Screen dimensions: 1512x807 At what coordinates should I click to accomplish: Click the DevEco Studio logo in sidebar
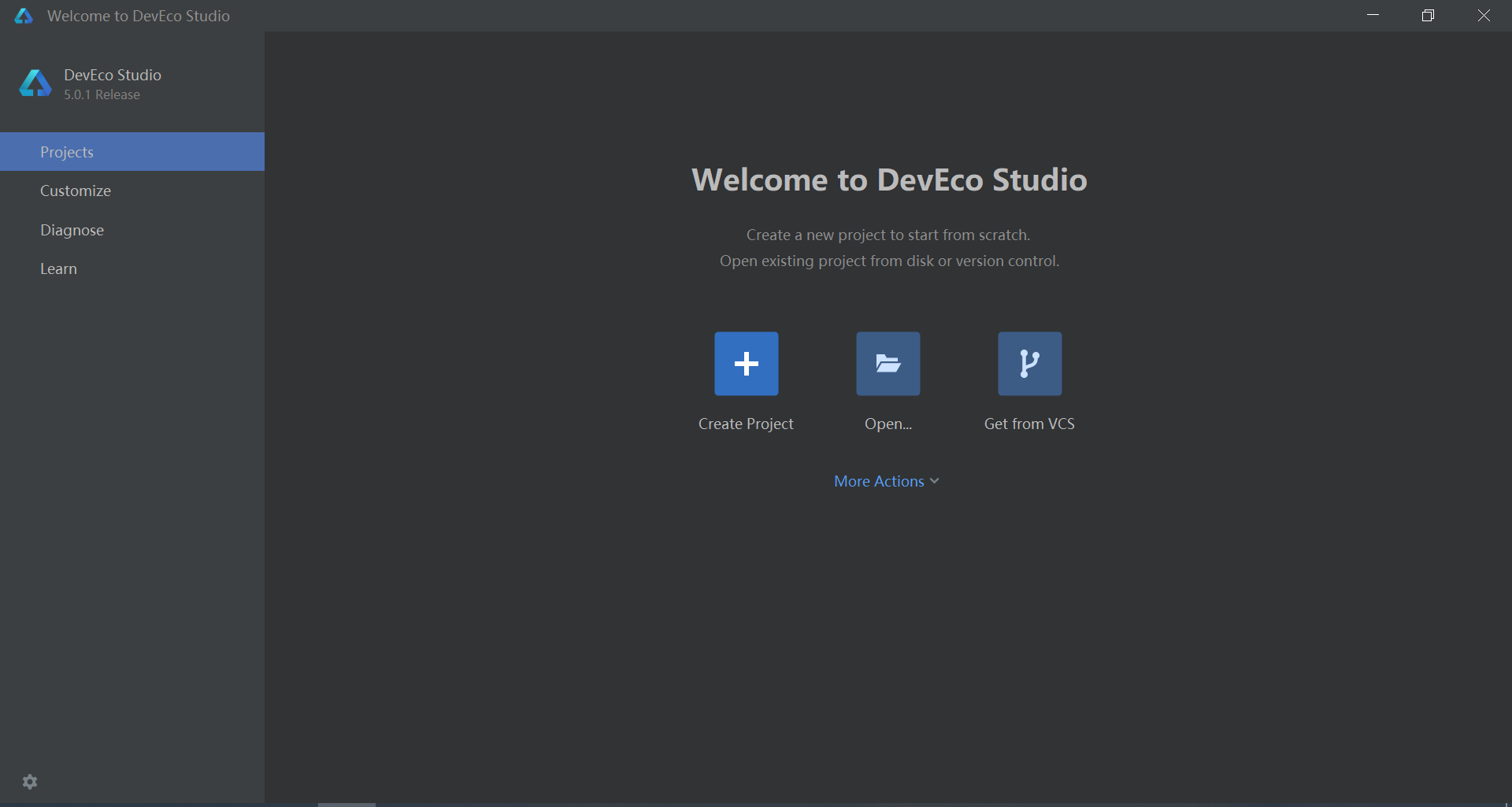click(x=35, y=83)
